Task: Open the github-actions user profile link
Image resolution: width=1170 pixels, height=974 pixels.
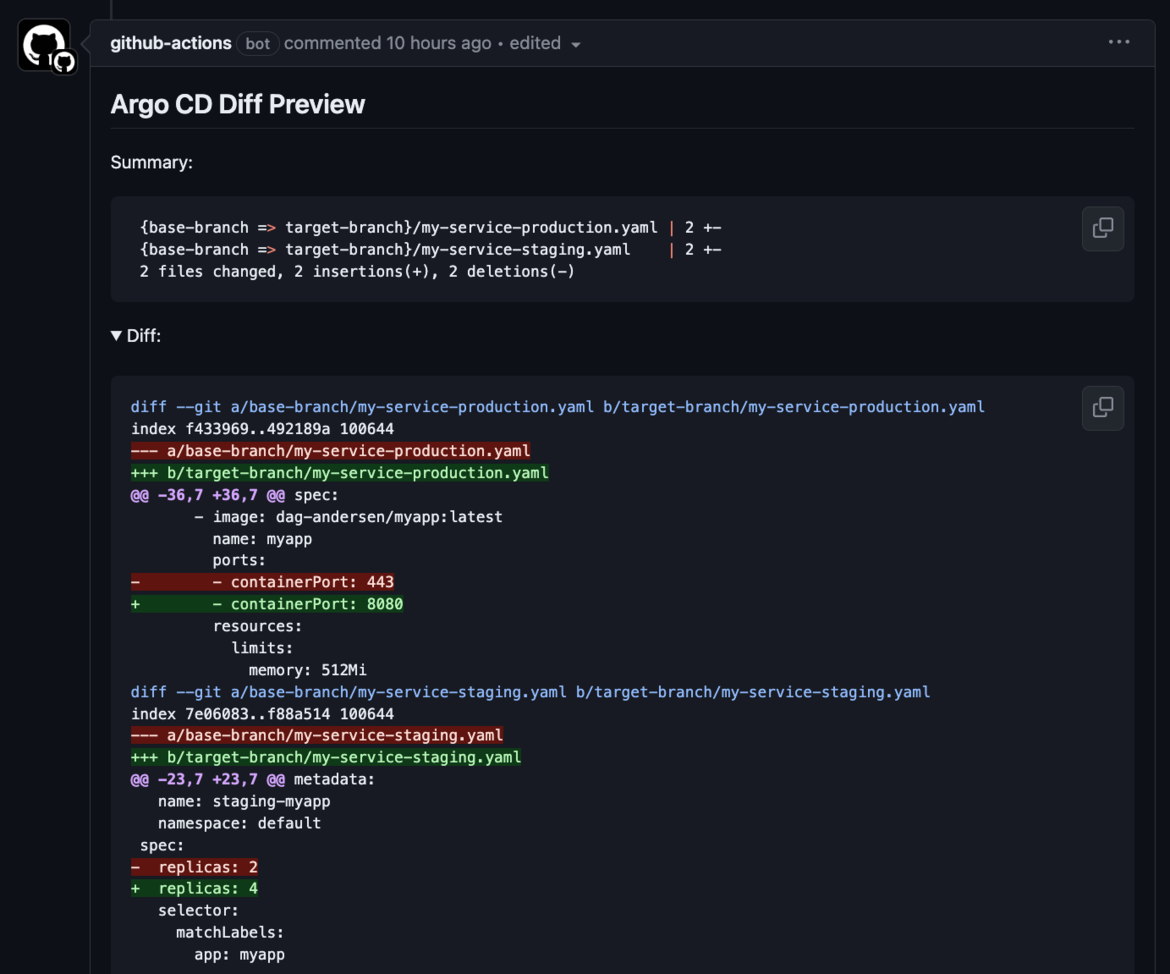Action: 168,43
